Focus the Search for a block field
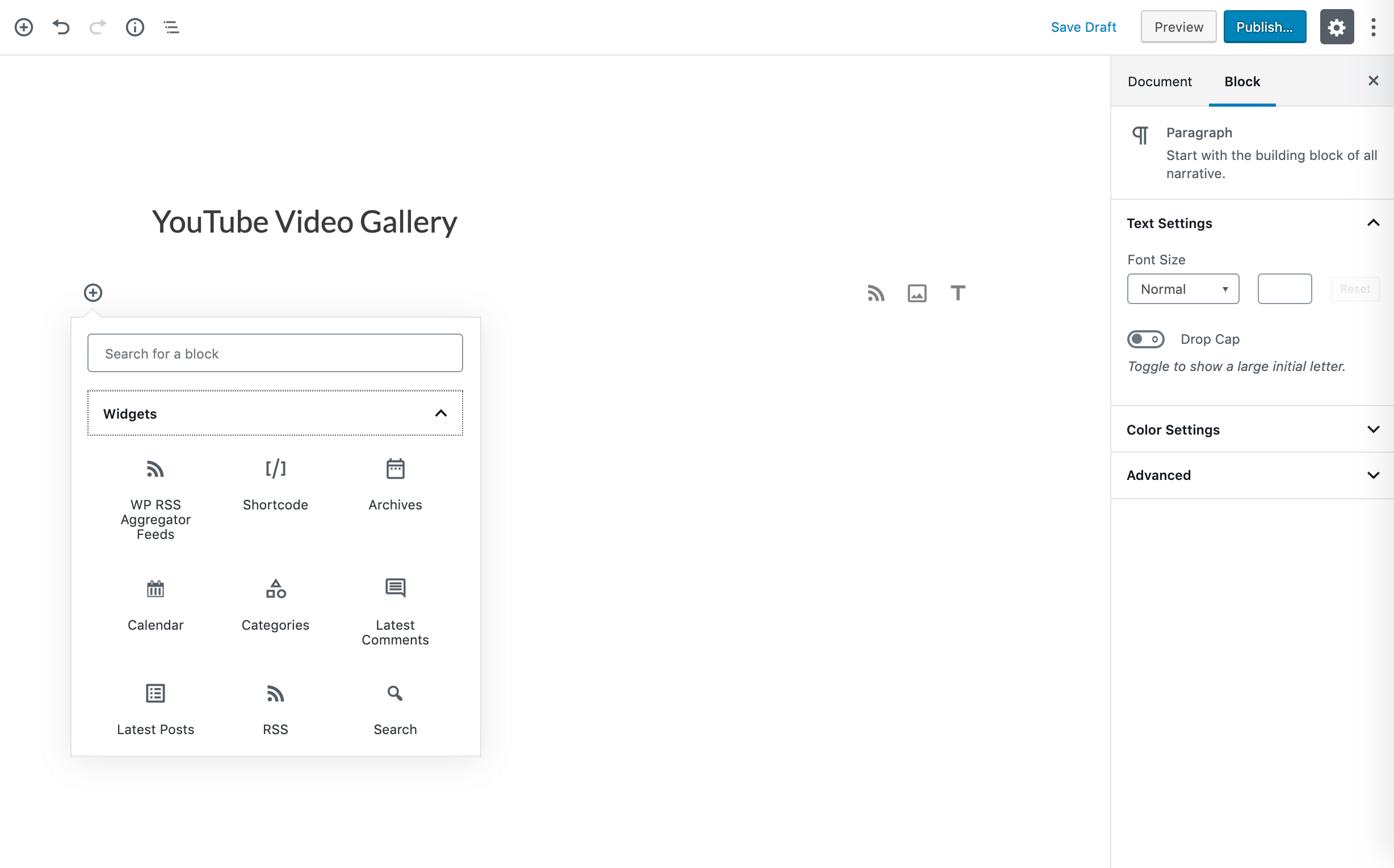The image size is (1394, 868). click(275, 353)
